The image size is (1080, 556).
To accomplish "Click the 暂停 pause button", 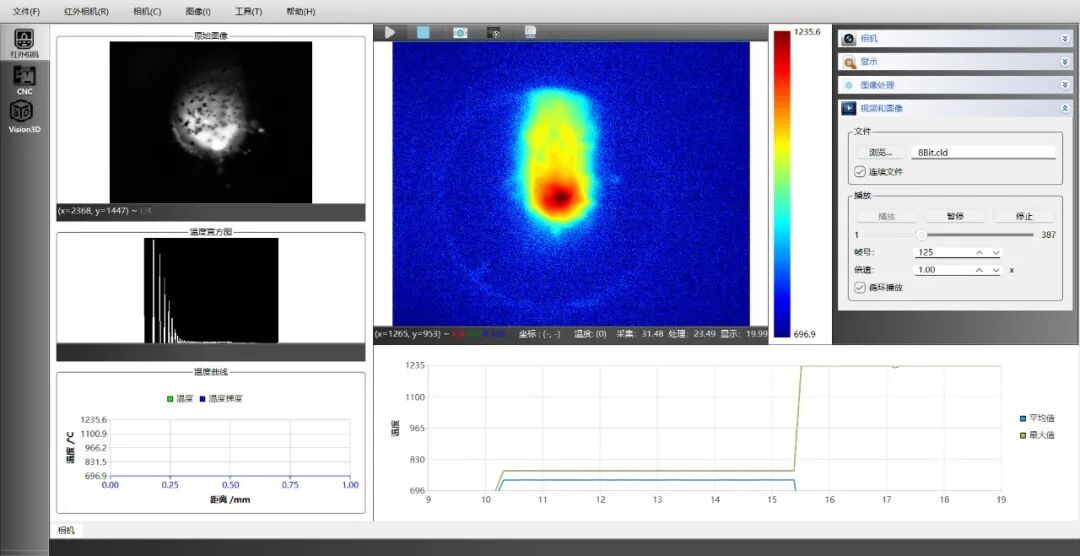I will tap(951, 216).
